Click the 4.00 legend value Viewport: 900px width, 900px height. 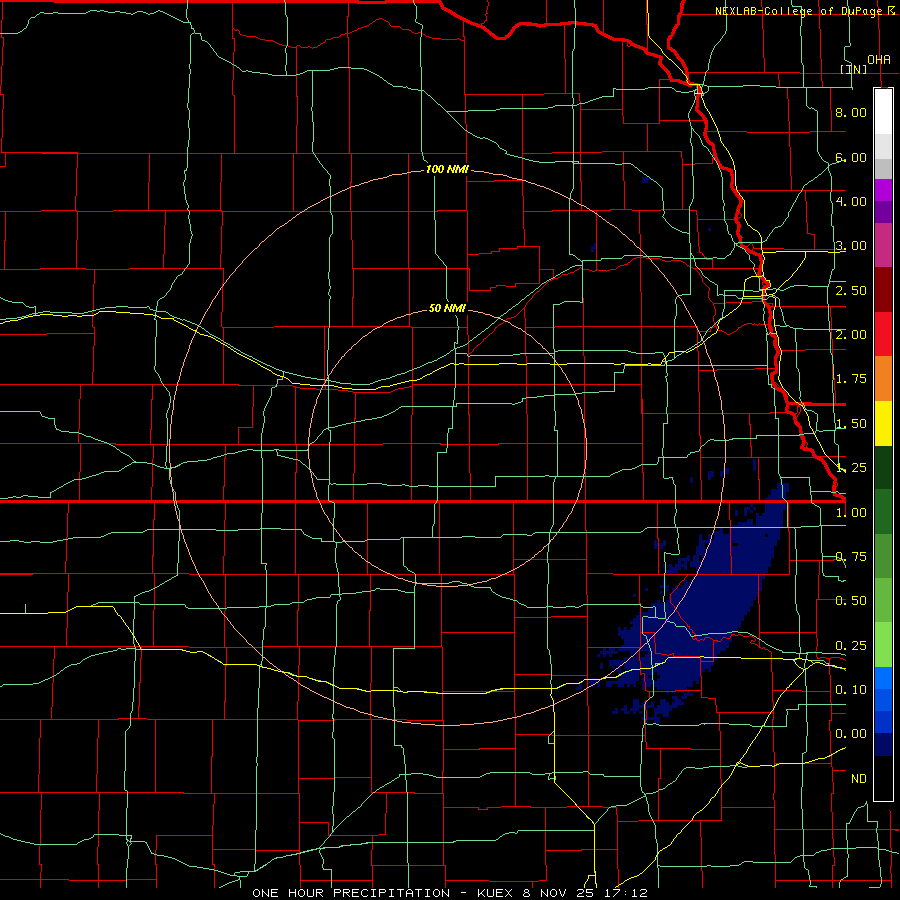pos(851,201)
